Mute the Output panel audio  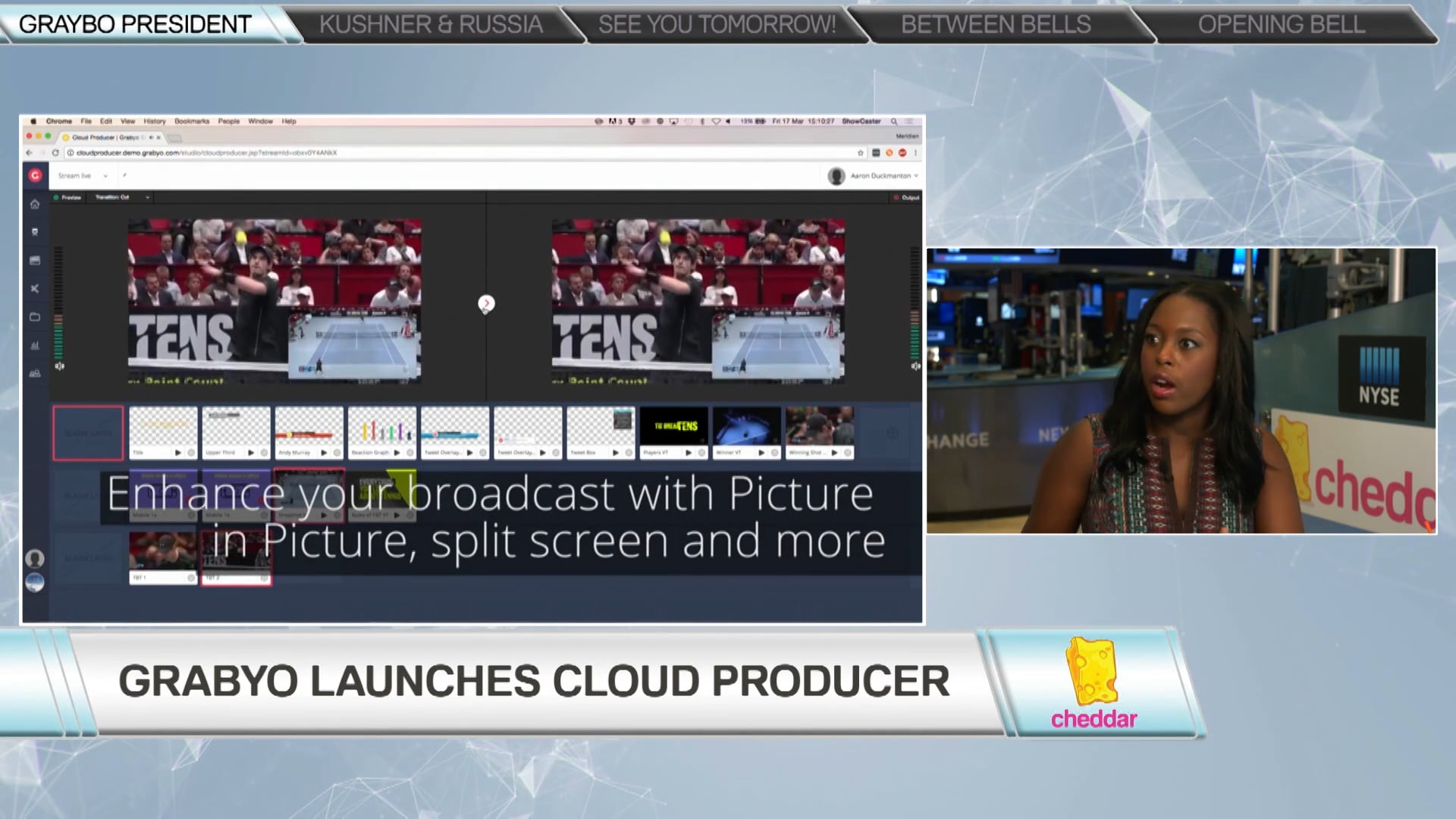coord(914,366)
